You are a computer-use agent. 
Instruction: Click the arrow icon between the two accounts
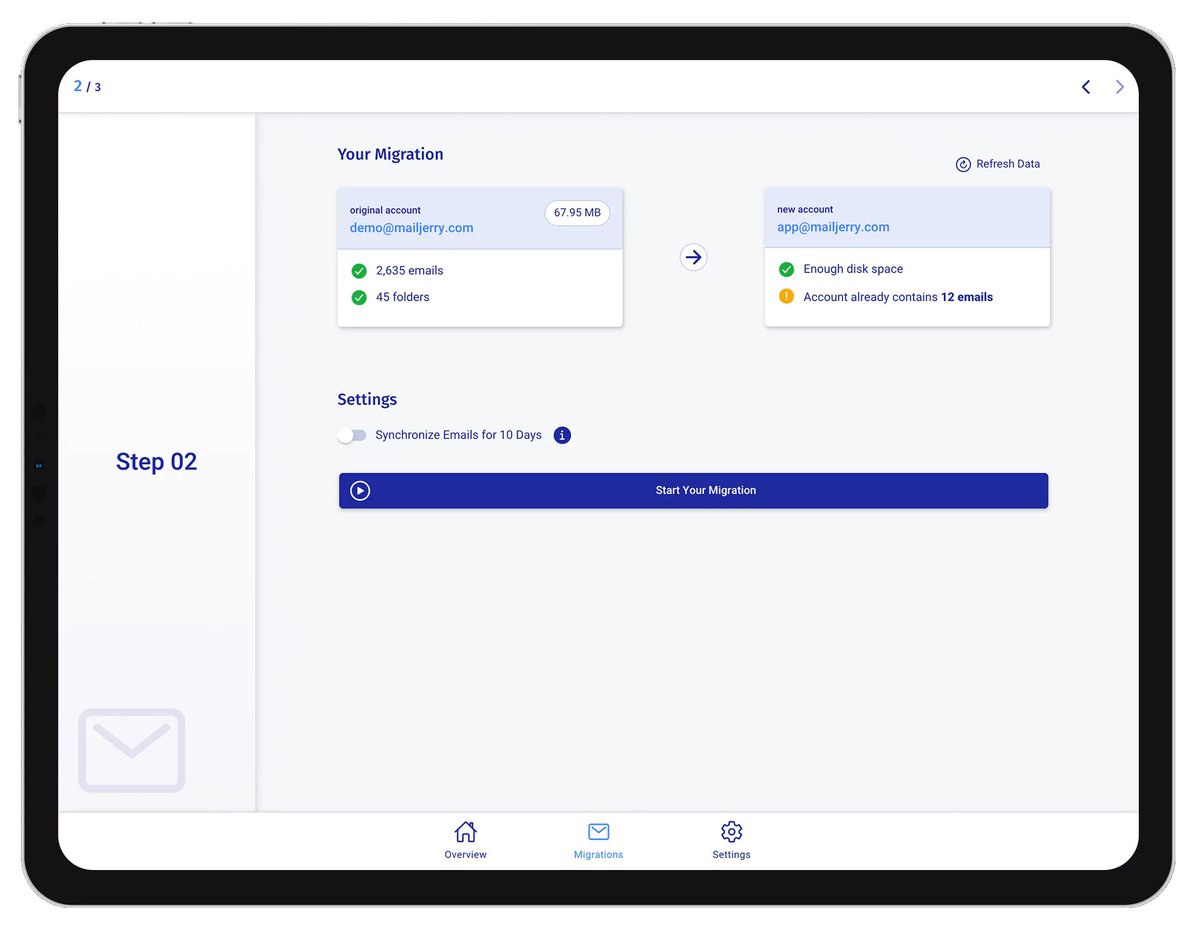694,257
